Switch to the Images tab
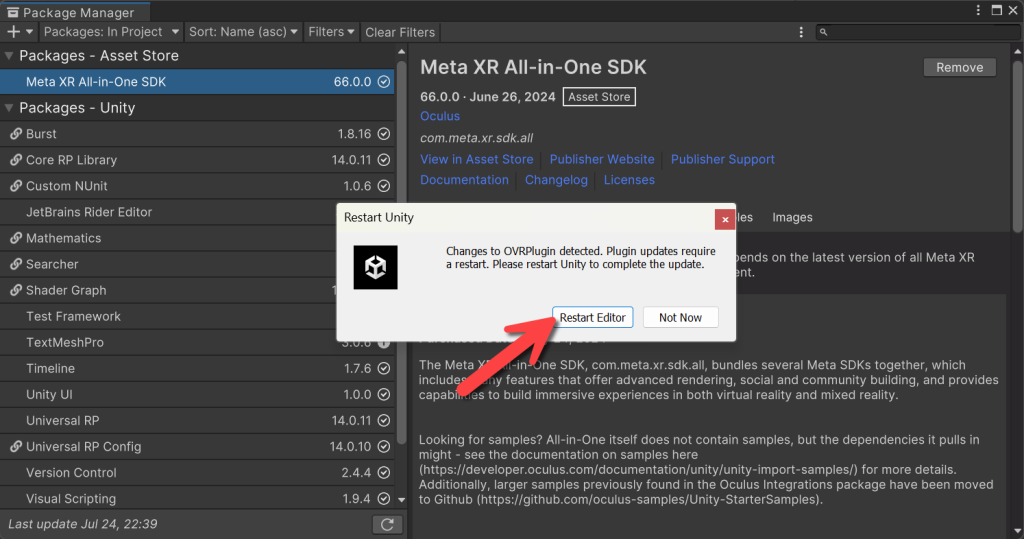Screen dimensions: 1024x539 click(x=792, y=218)
